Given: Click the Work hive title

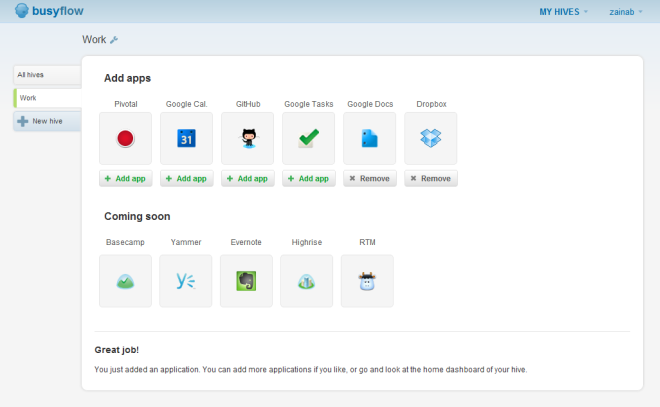Looking at the screenshot, I should coord(94,40).
